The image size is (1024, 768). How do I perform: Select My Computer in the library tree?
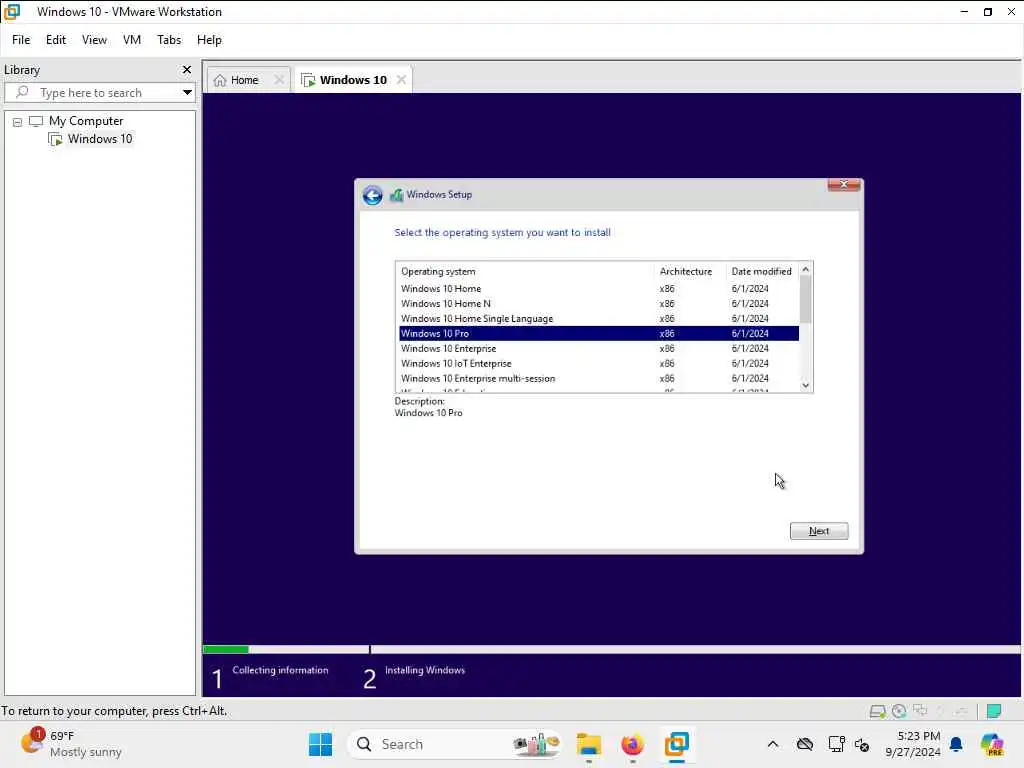coord(86,121)
